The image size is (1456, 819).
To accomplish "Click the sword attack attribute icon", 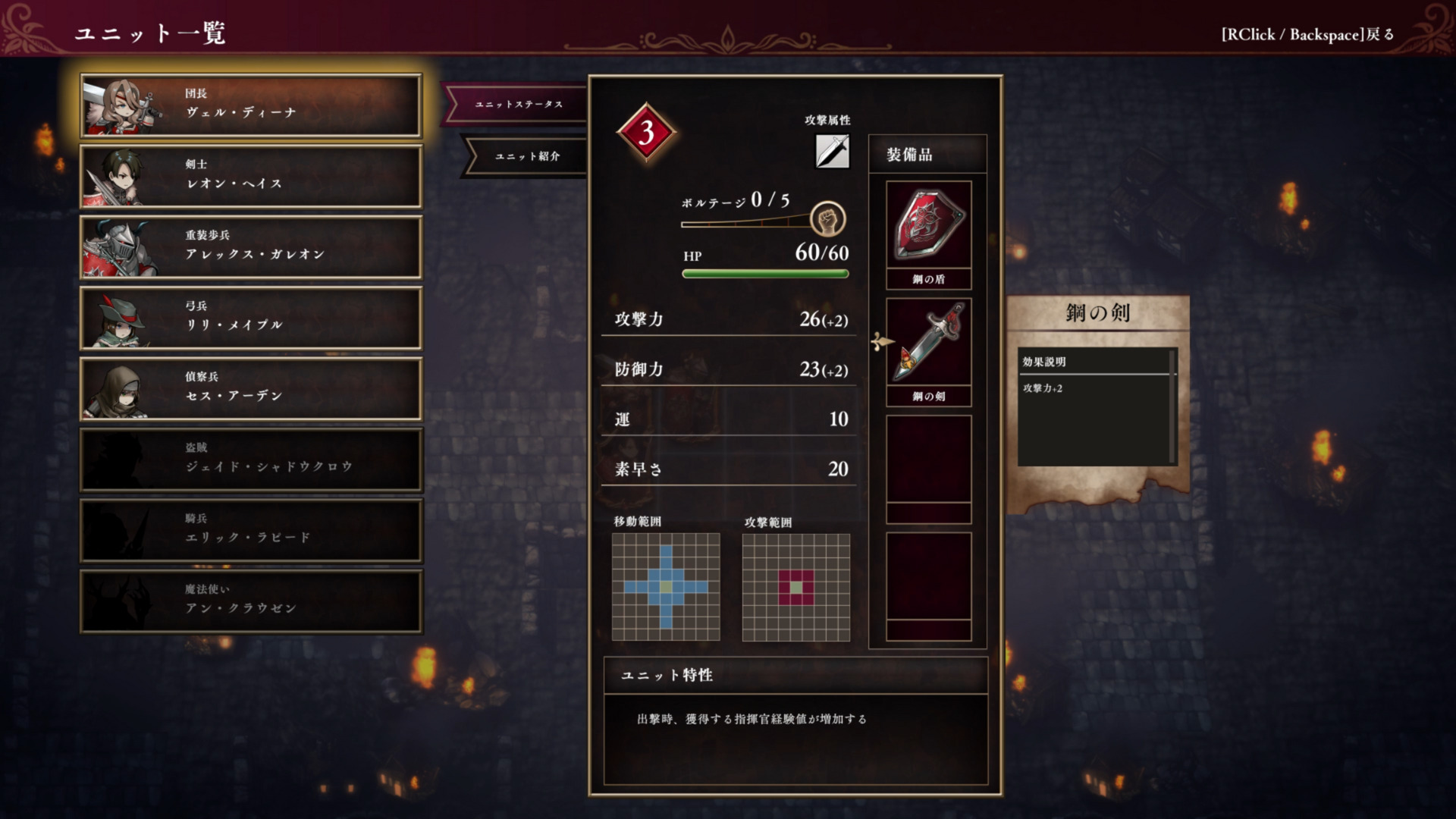I will (x=832, y=151).
